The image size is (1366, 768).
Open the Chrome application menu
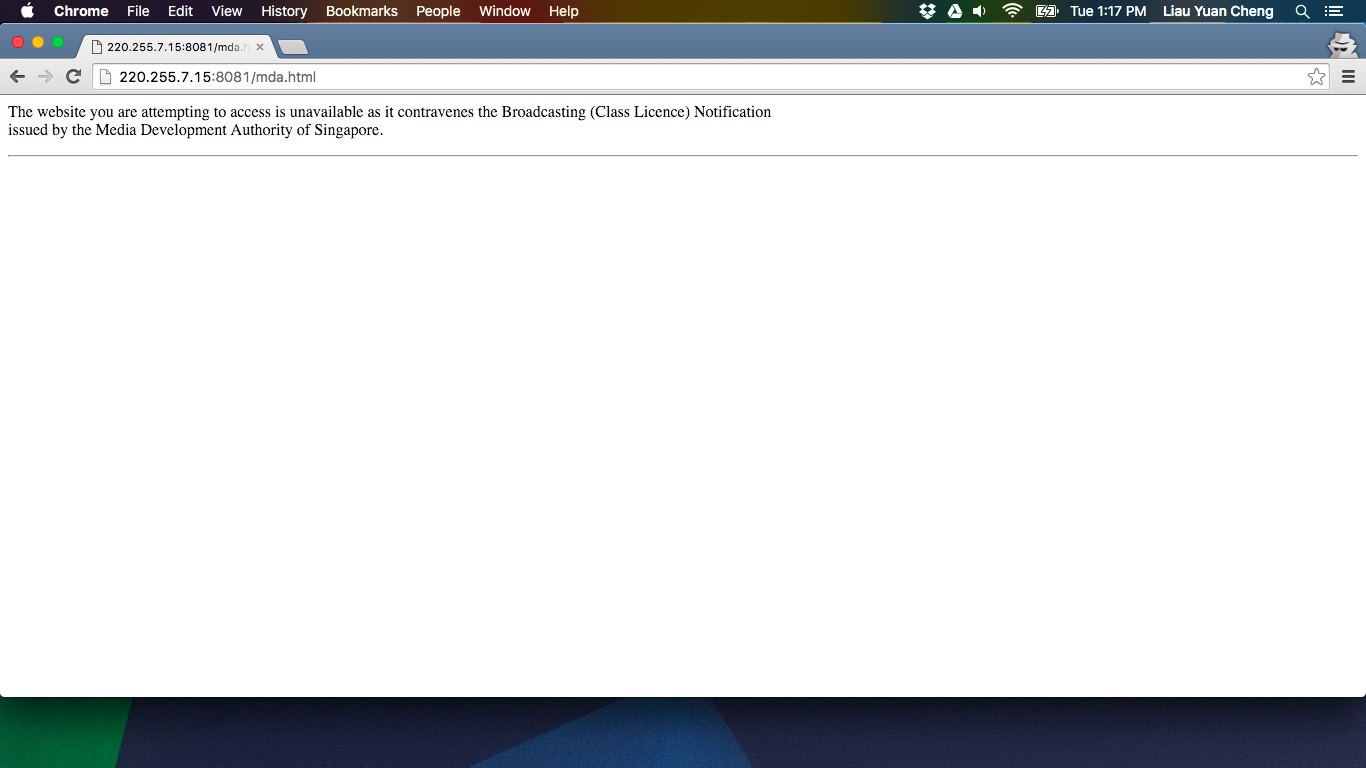[81, 11]
